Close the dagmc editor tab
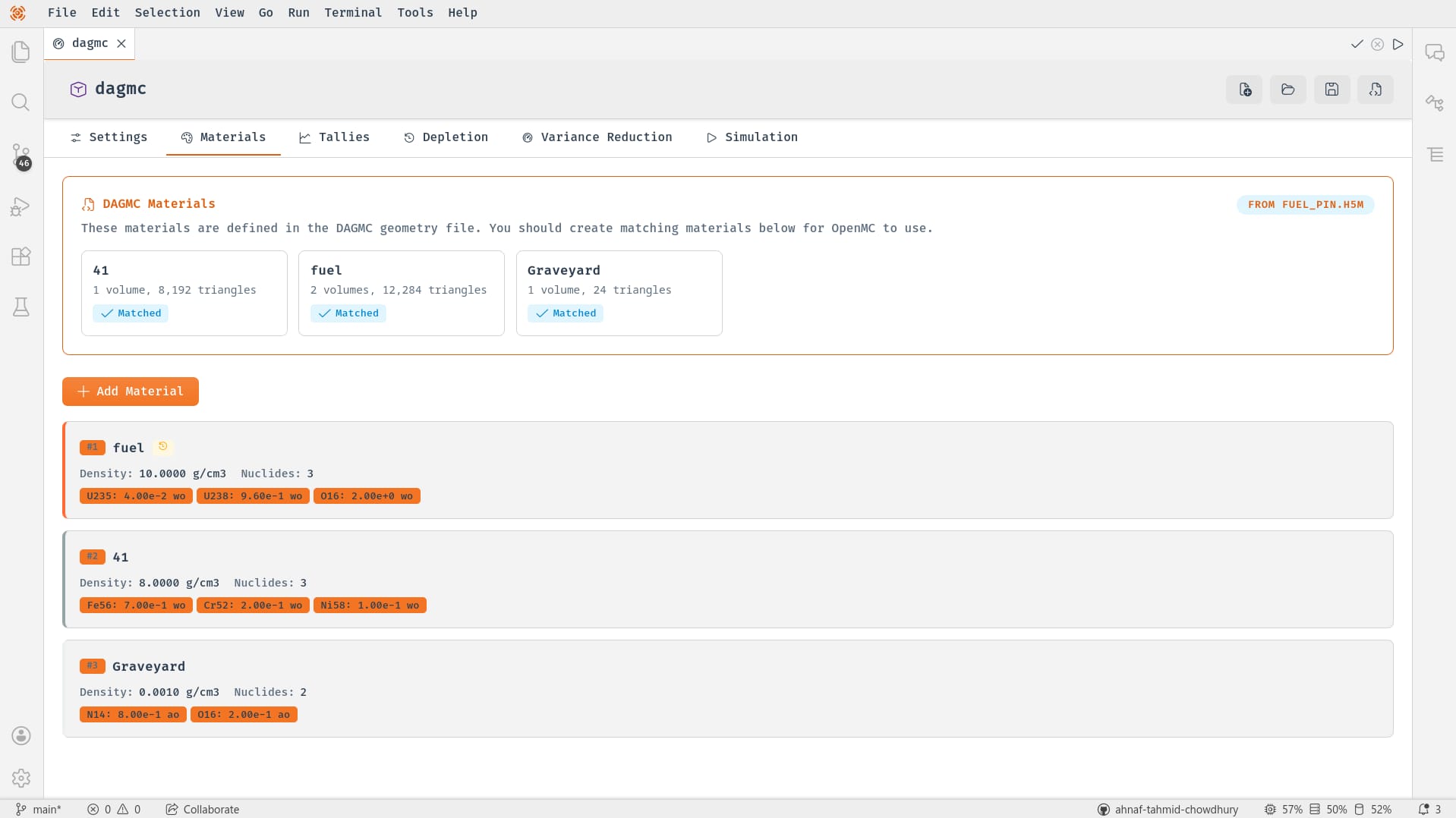The width and height of the screenshot is (1456, 818). [121, 44]
